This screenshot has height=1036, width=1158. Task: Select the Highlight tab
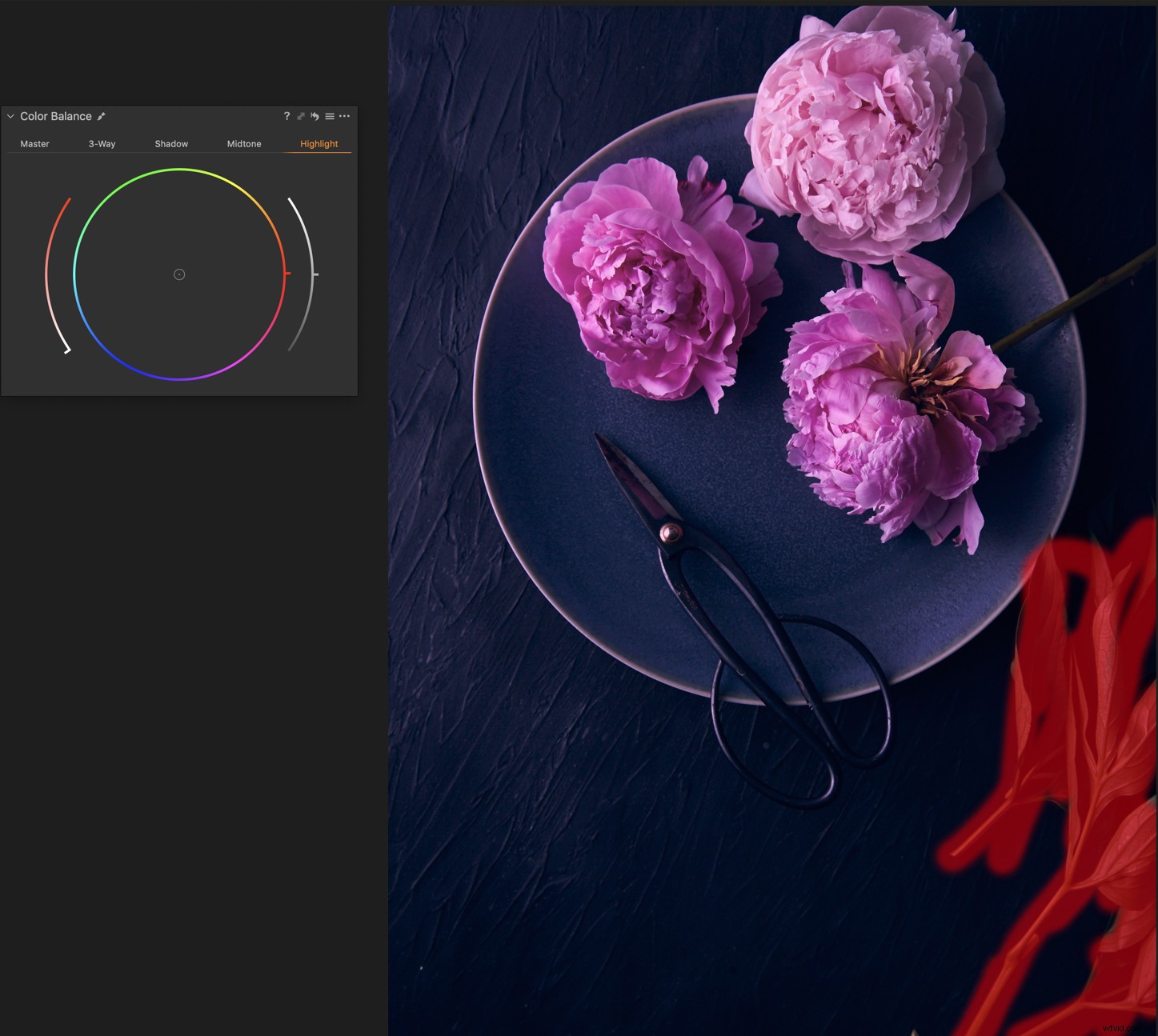click(x=319, y=144)
